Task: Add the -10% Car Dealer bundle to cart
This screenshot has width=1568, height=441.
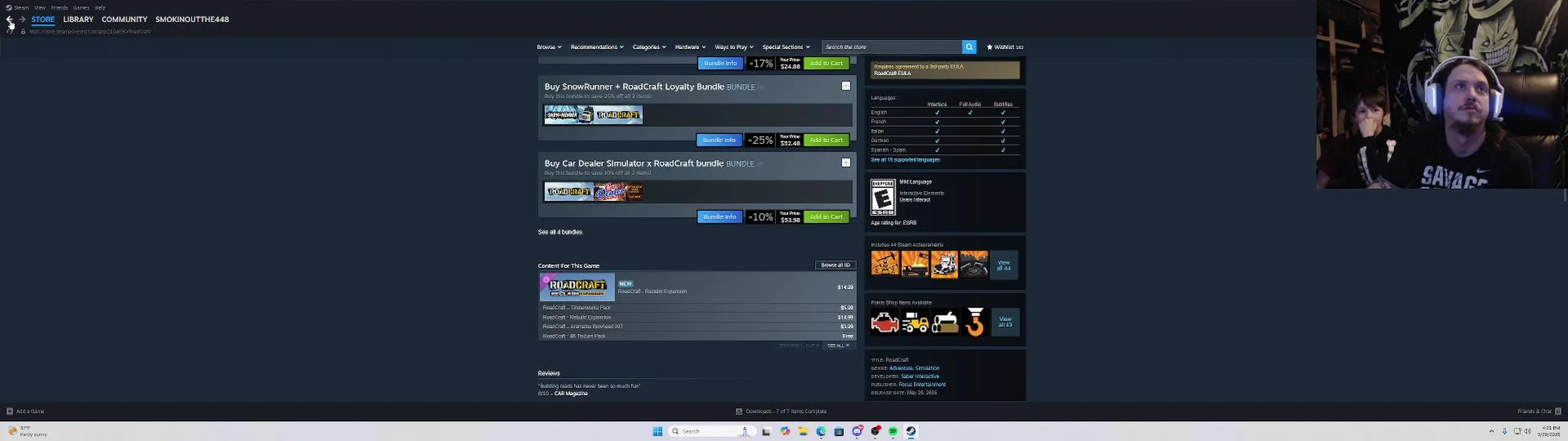Action: (826, 216)
